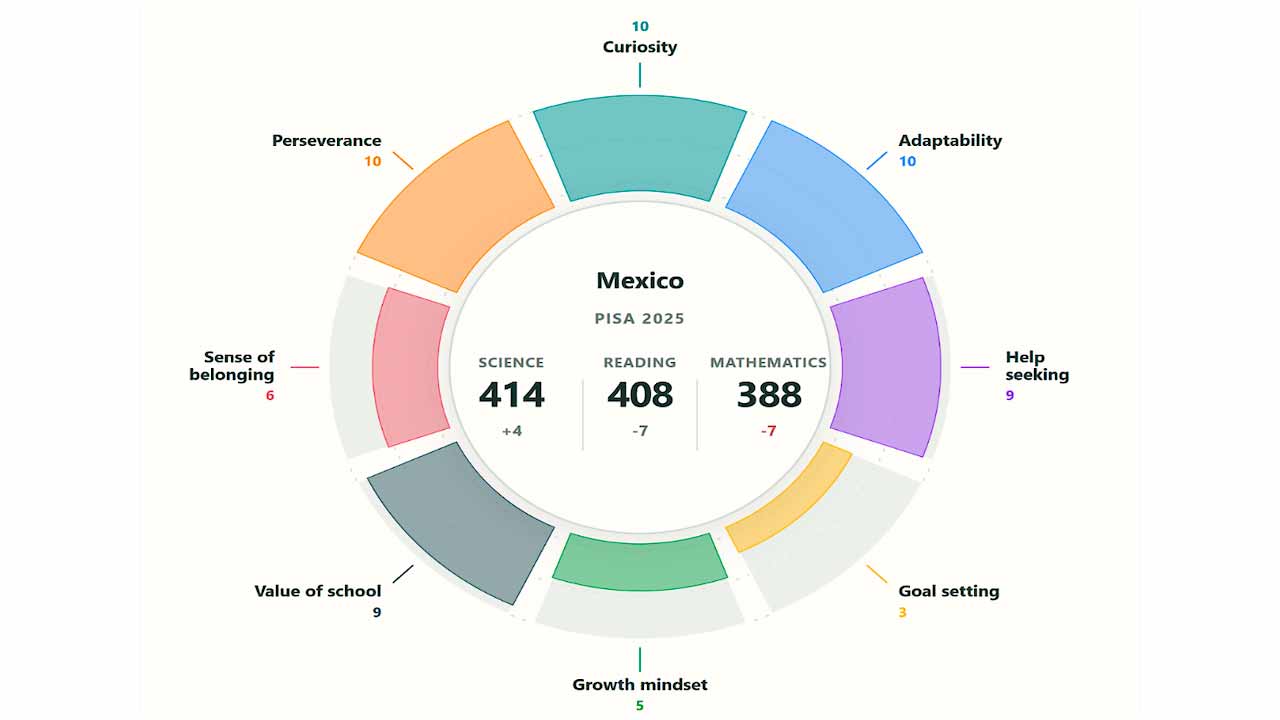Image resolution: width=1280 pixels, height=720 pixels.
Task: Click the Adaptability label text
Action: coord(950,141)
